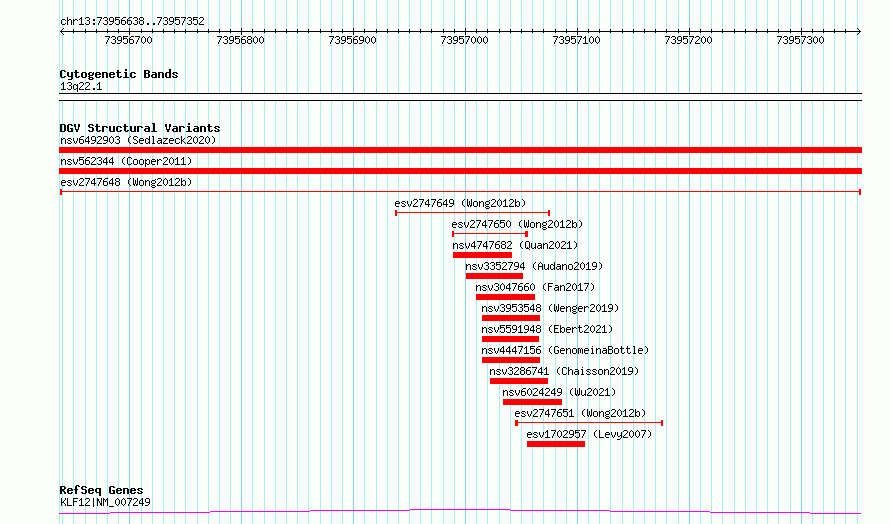Open esv2747648 (Wong2012b) variant label

click(x=126, y=182)
